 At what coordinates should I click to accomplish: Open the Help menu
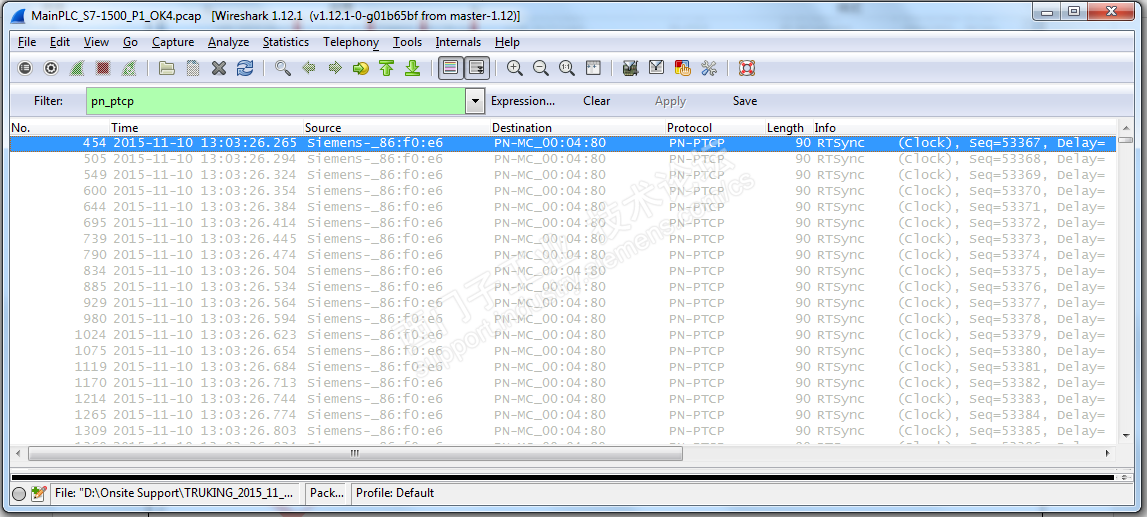(507, 42)
